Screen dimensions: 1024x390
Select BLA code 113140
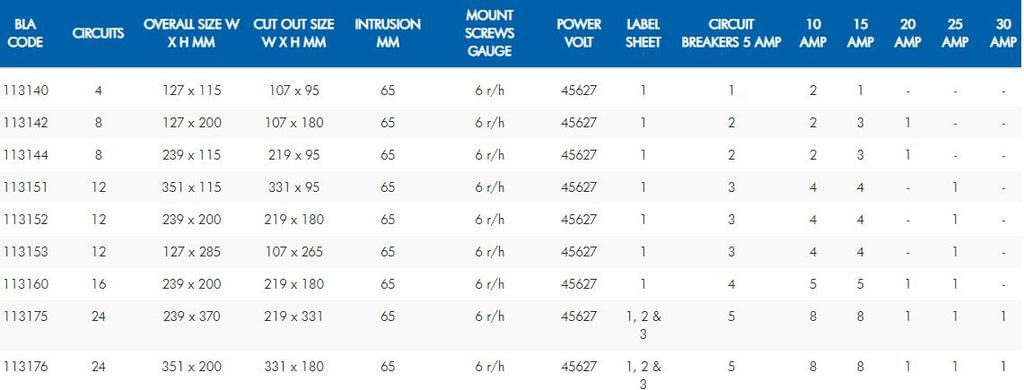[x=26, y=90]
